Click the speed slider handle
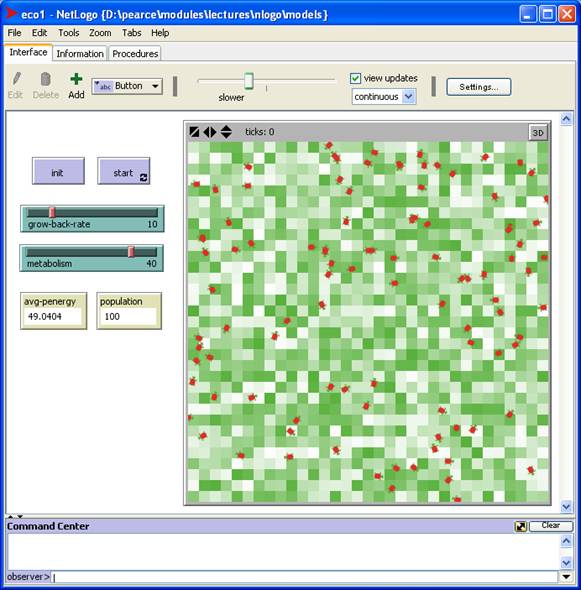The image size is (581, 590). [x=249, y=81]
